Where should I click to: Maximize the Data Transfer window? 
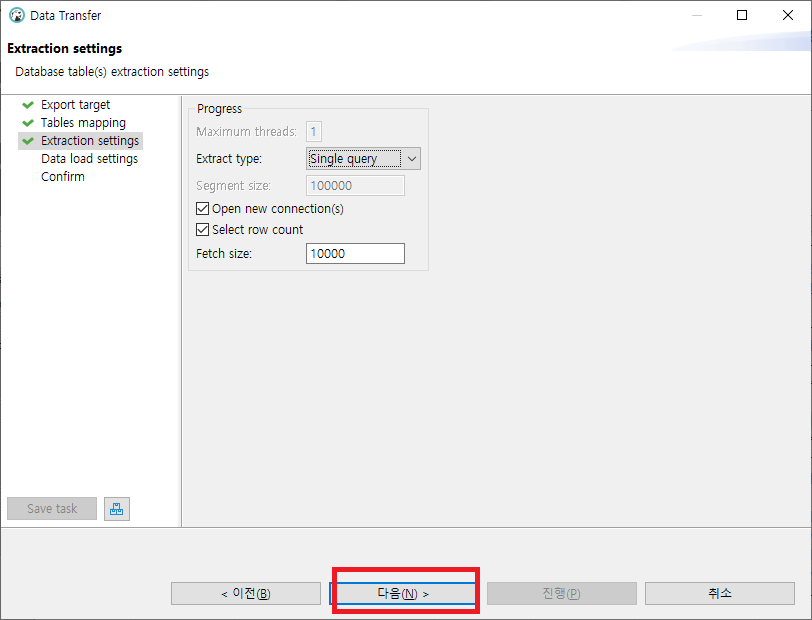point(742,16)
